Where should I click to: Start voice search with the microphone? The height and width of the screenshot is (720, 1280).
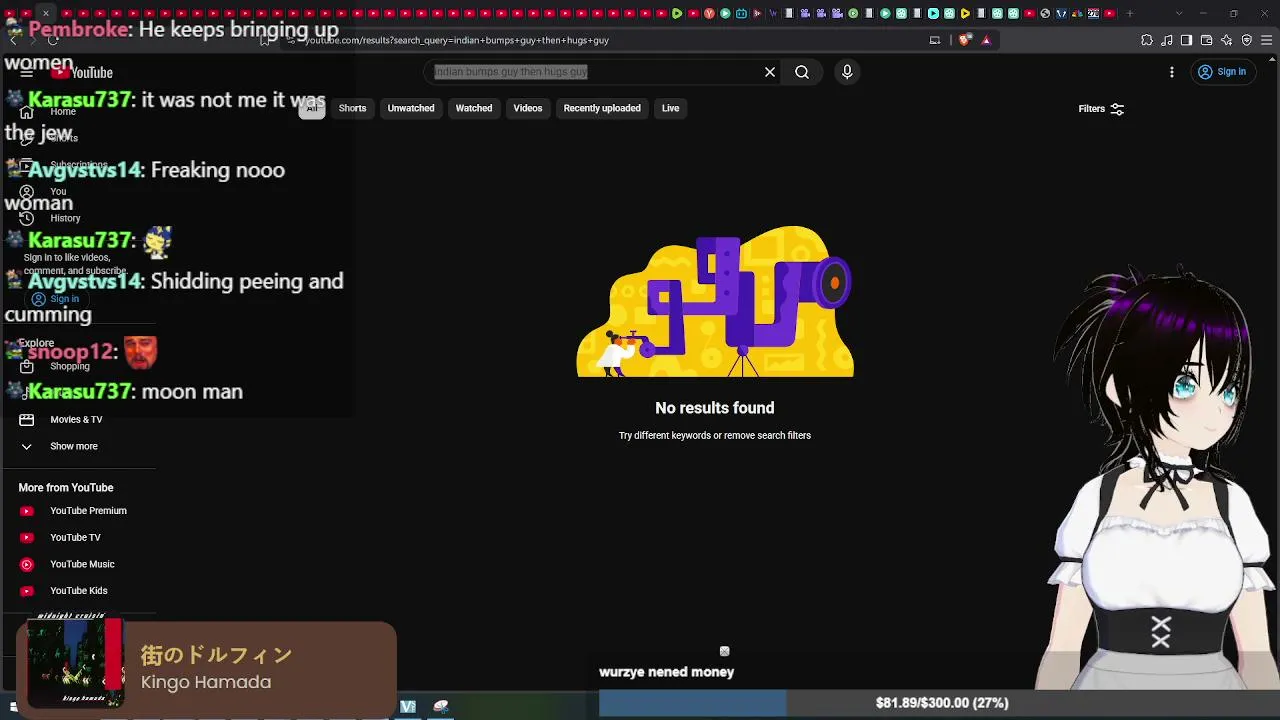(847, 72)
